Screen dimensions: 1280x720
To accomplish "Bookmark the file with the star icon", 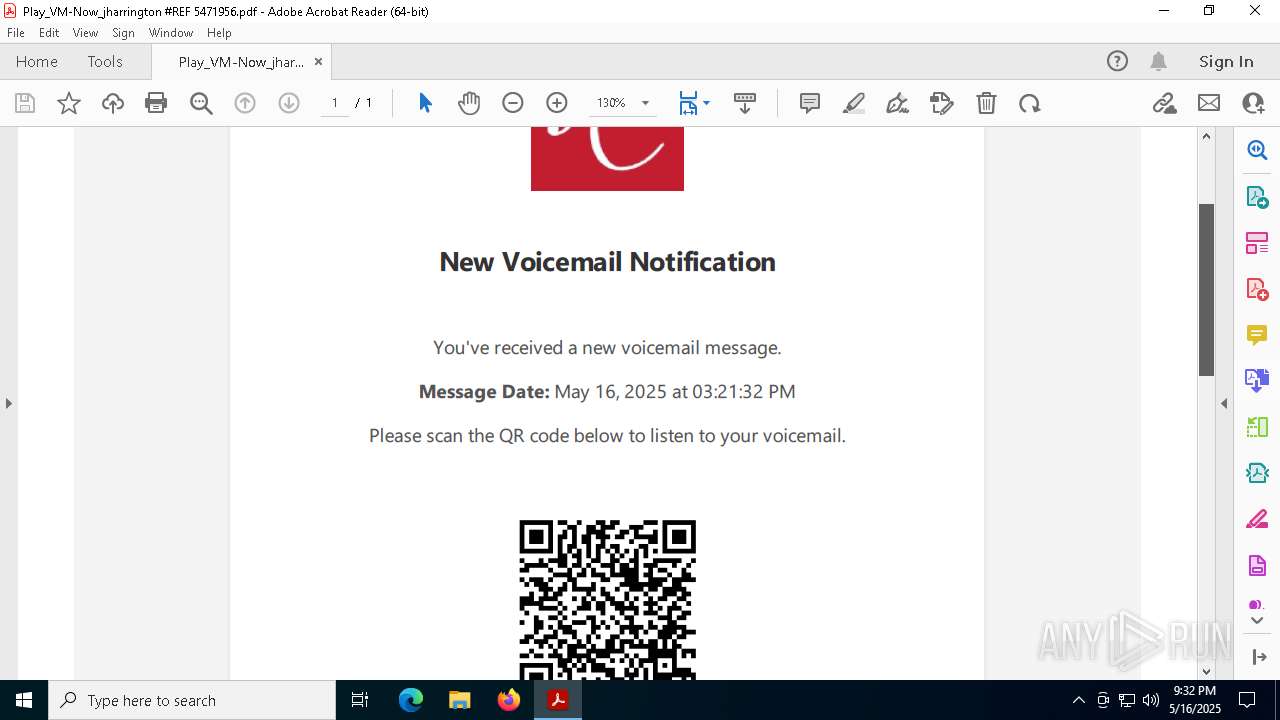I will 69,103.
